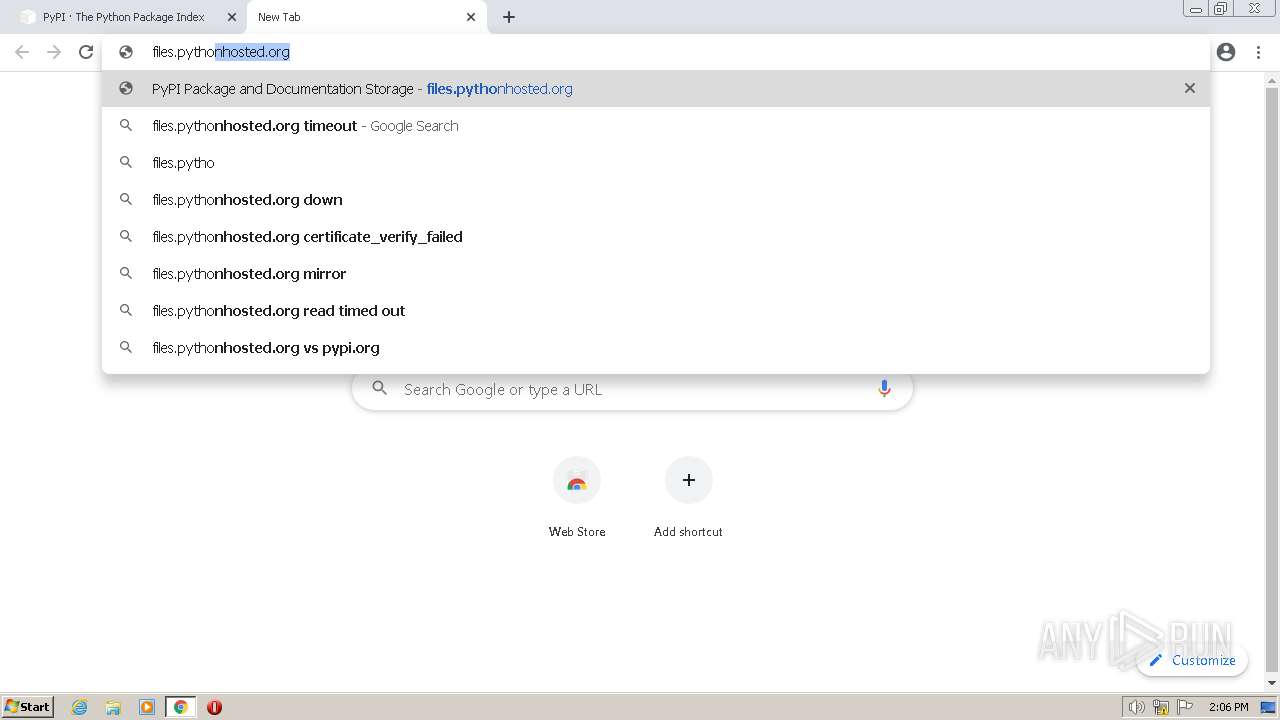
Task: Click the volume speaker tray icon
Action: tap(1136, 707)
